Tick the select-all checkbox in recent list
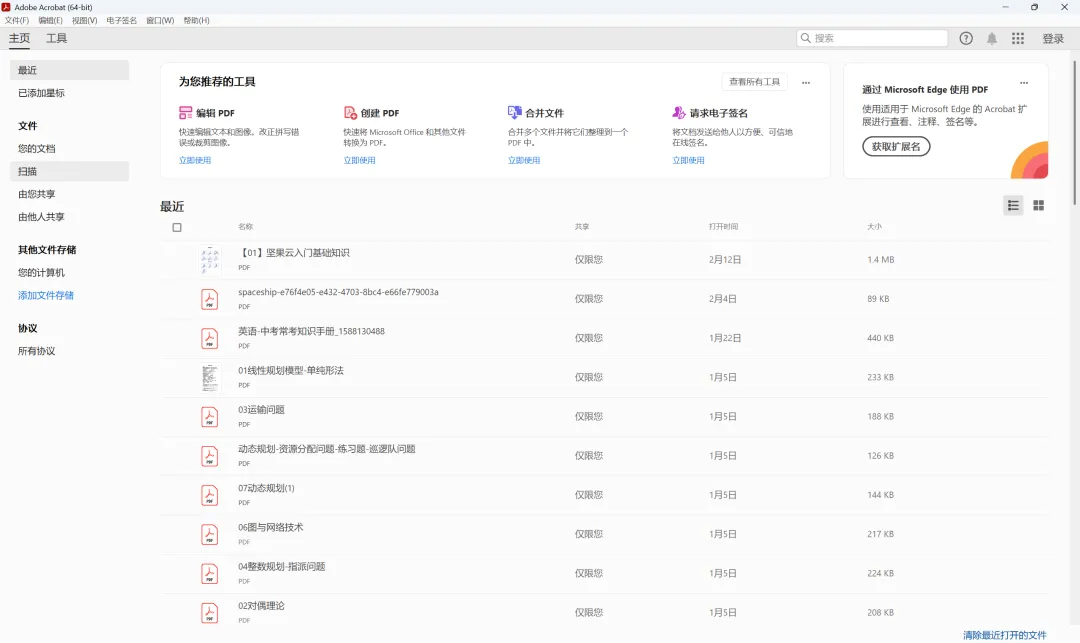This screenshot has width=1080, height=643. pos(177,227)
